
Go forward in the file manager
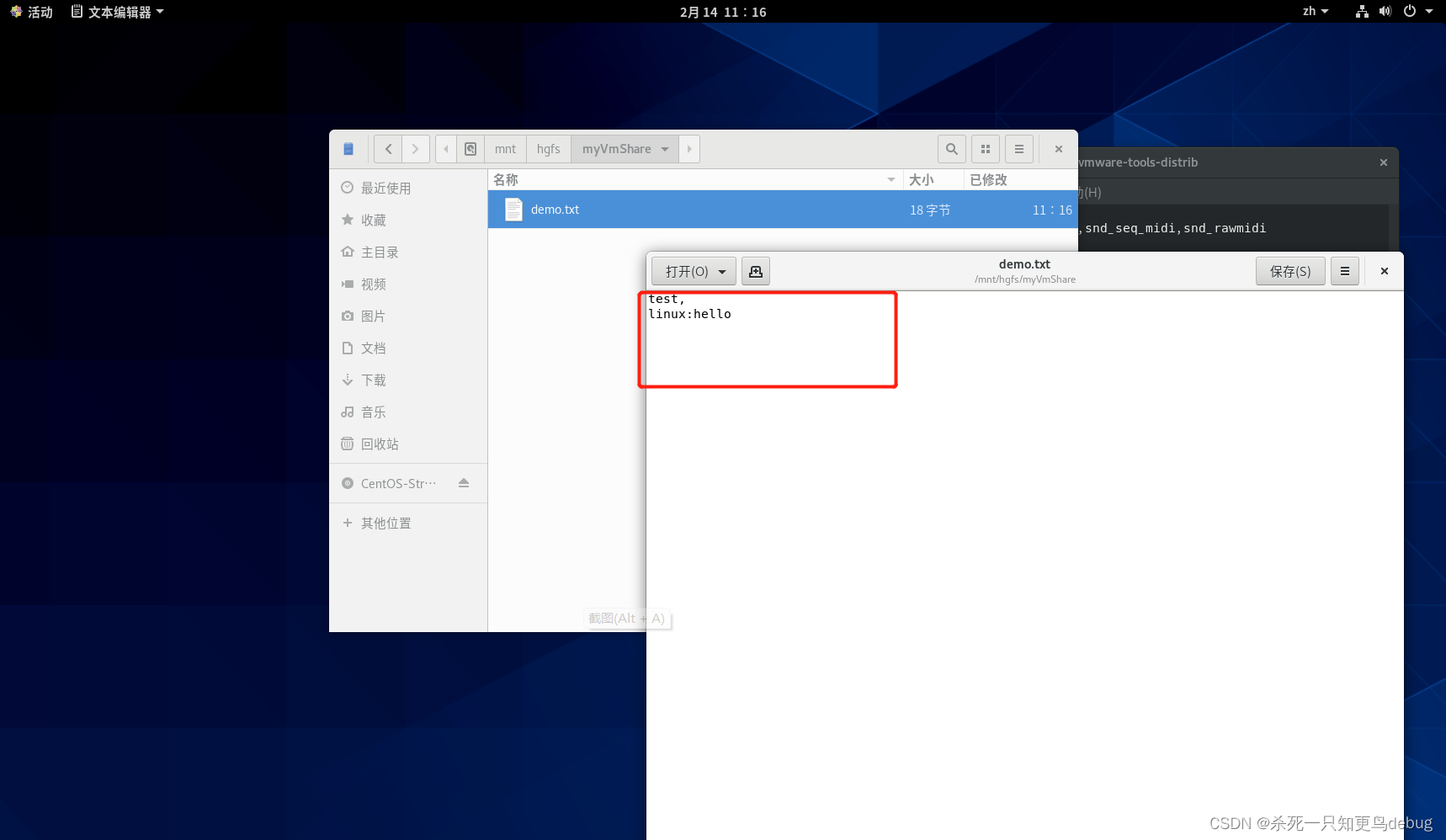click(x=415, y=149)
